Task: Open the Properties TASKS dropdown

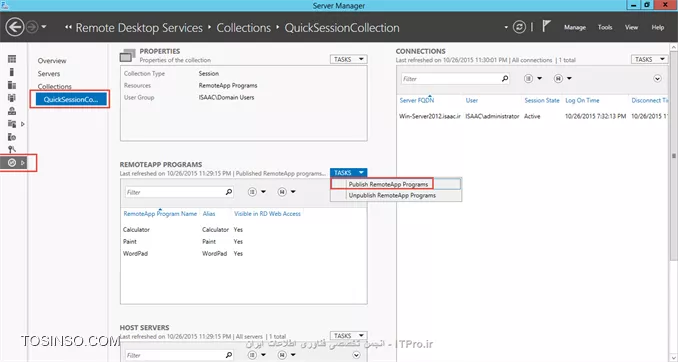Action: click(x=349, y=59)
